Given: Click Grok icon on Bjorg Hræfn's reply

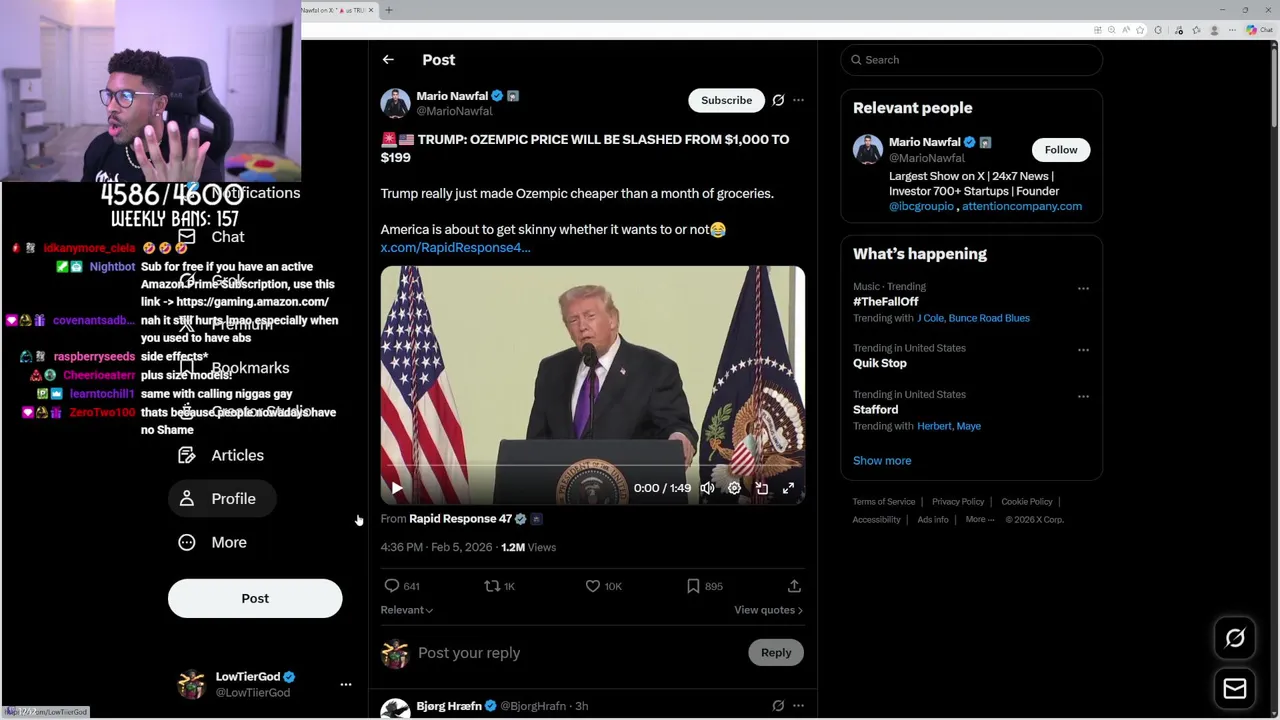Looking at the screenshot, I should [778, 706].
